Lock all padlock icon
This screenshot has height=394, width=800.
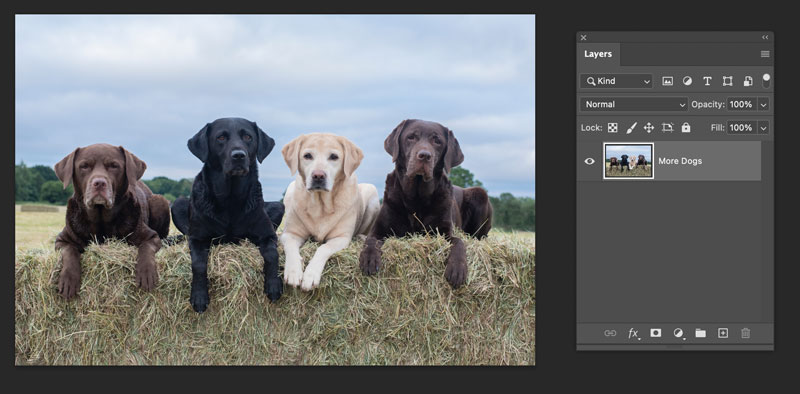[x=686, y=128]
